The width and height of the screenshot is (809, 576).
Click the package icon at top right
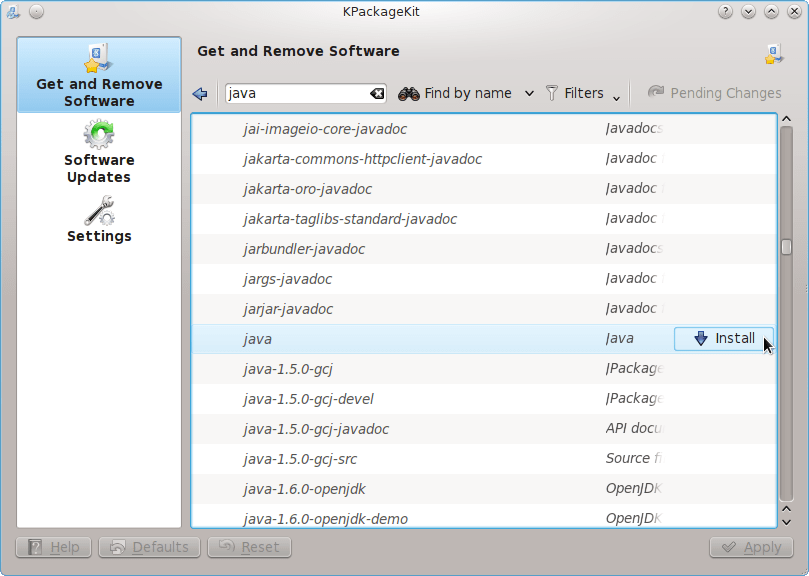click(x=774, y=54)
